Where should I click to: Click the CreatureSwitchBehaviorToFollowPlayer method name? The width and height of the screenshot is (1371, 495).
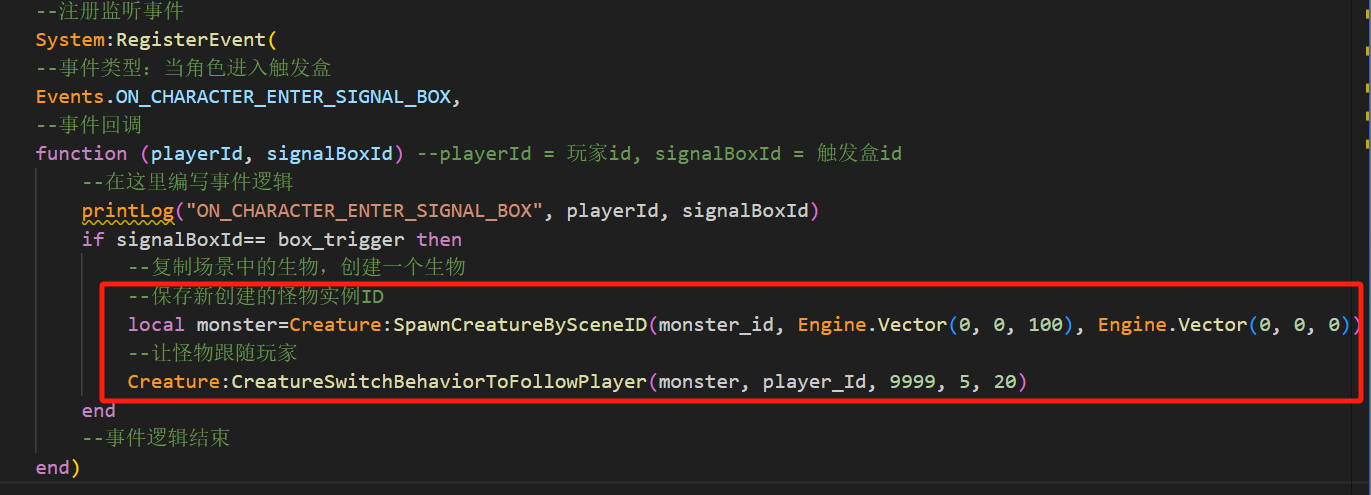click(x=439, y=382)
